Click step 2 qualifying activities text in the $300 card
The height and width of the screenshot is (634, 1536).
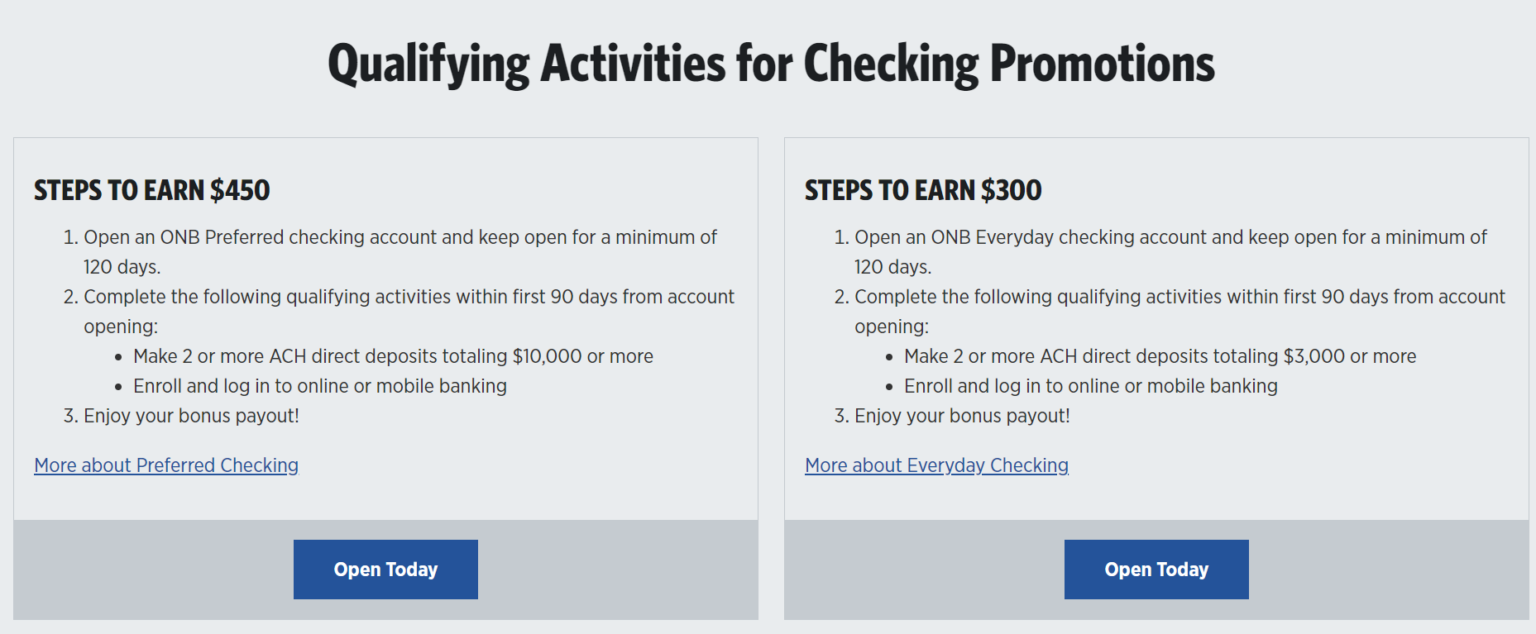coord(1180,297)
